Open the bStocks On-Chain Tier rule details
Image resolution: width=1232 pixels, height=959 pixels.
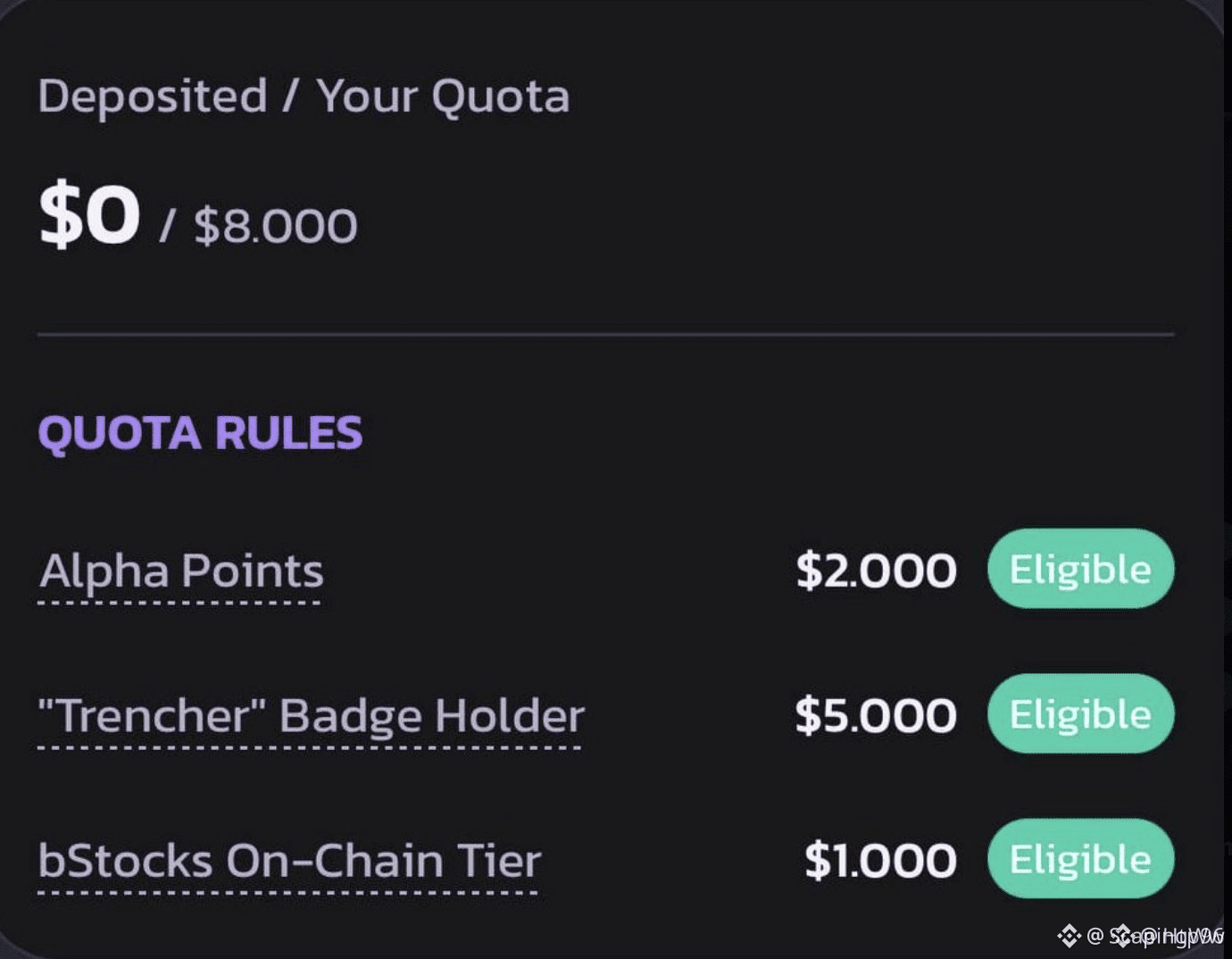(x=290, y=861)
